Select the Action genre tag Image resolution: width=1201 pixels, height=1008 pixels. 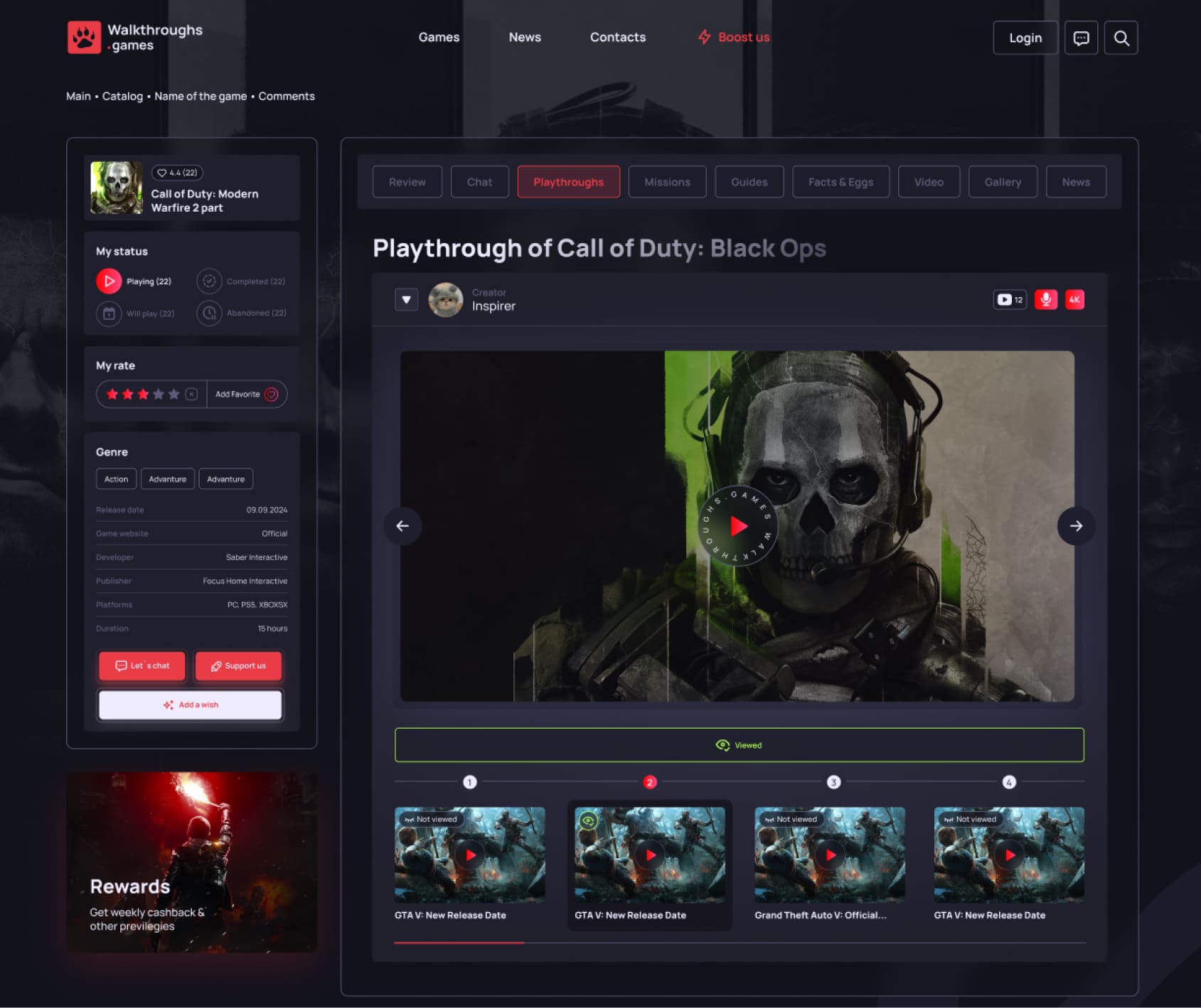[116, 479]
